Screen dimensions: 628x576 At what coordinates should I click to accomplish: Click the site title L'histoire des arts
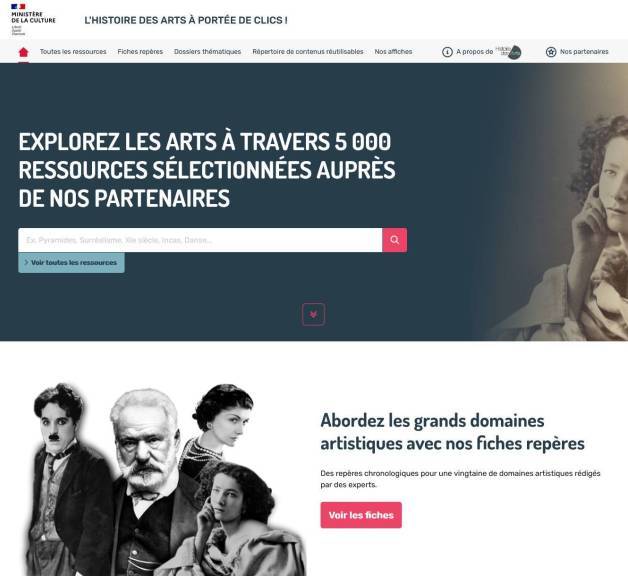point(186,20)
